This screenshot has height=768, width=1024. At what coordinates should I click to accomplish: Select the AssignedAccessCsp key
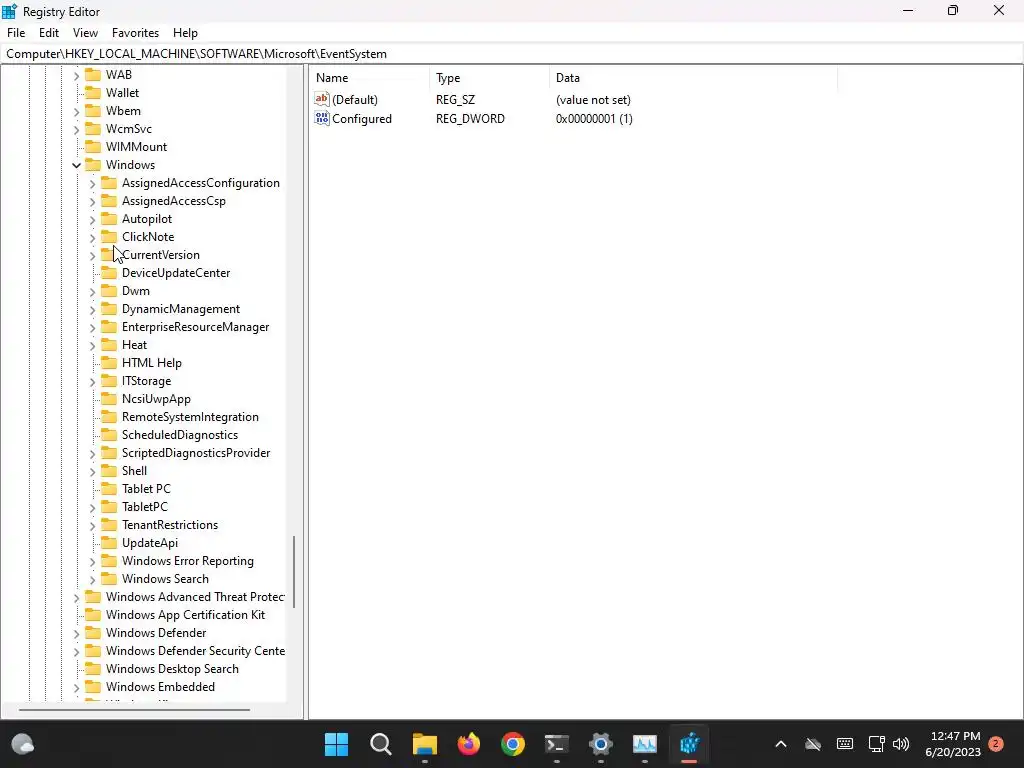point(174,201)
